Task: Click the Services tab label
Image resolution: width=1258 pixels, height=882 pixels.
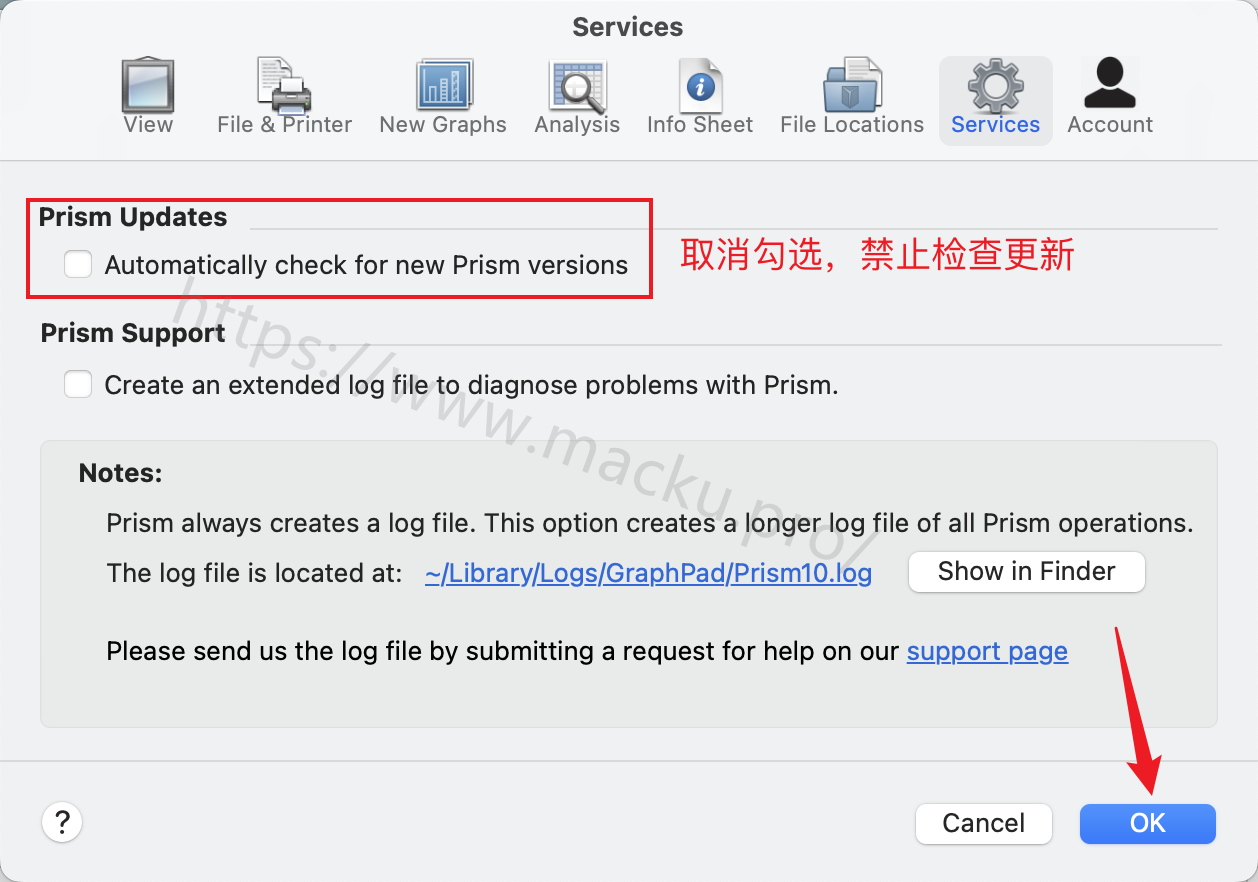Action: click(x=995, y=125)
